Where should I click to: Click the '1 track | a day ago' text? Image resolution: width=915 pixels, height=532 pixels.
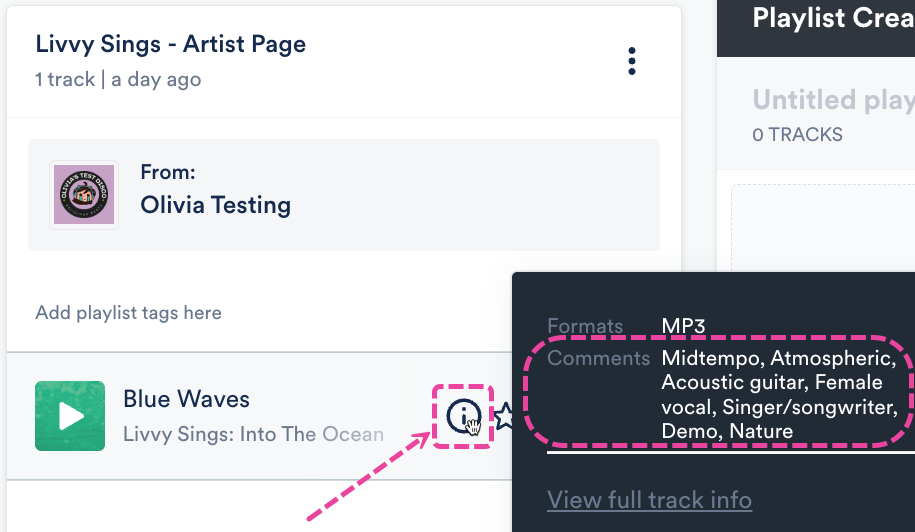pyautogui.click(x=118, y=79)
